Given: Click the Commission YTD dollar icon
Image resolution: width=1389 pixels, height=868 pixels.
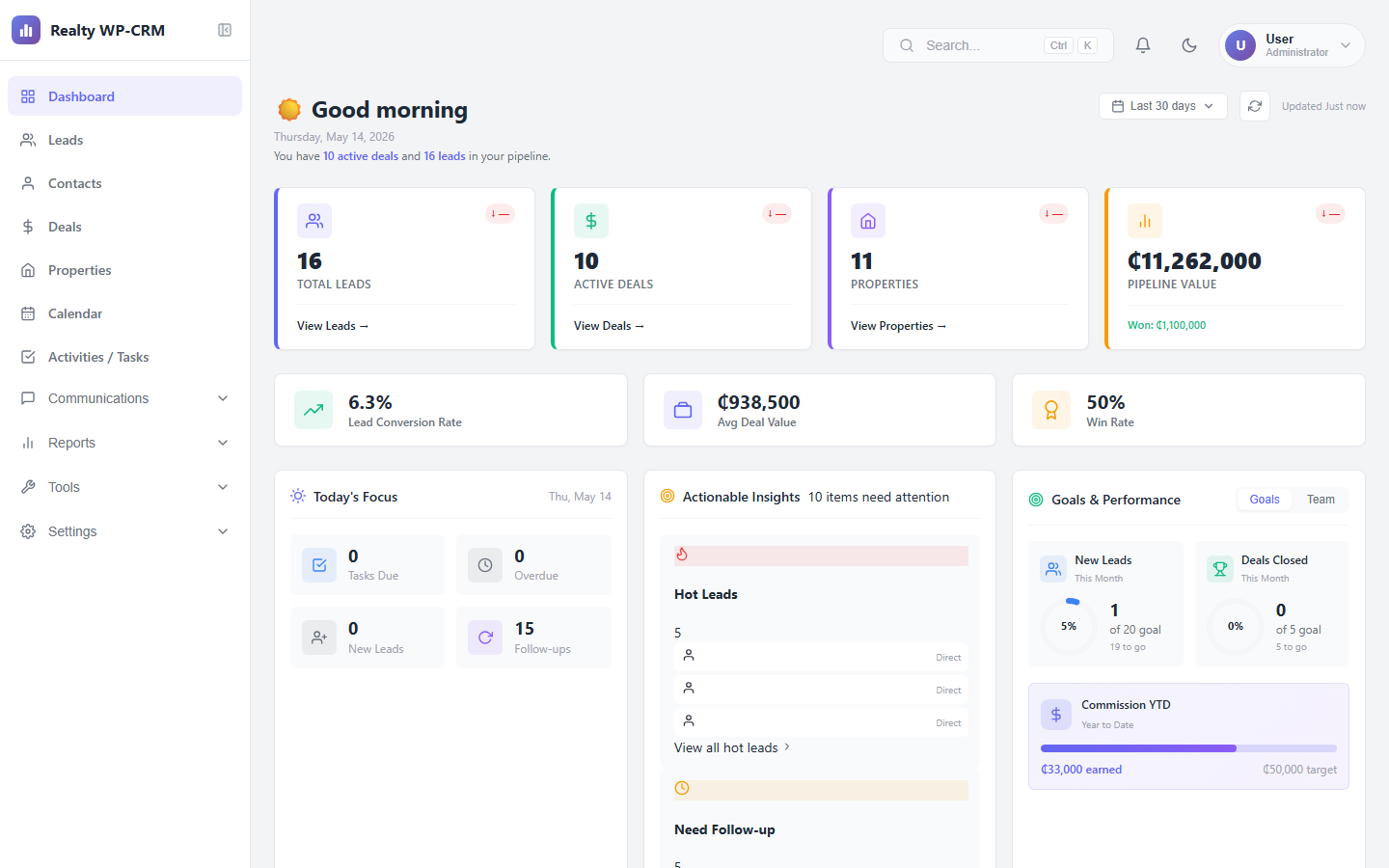Looking at the screenshot, I should tap(1056, 715).
